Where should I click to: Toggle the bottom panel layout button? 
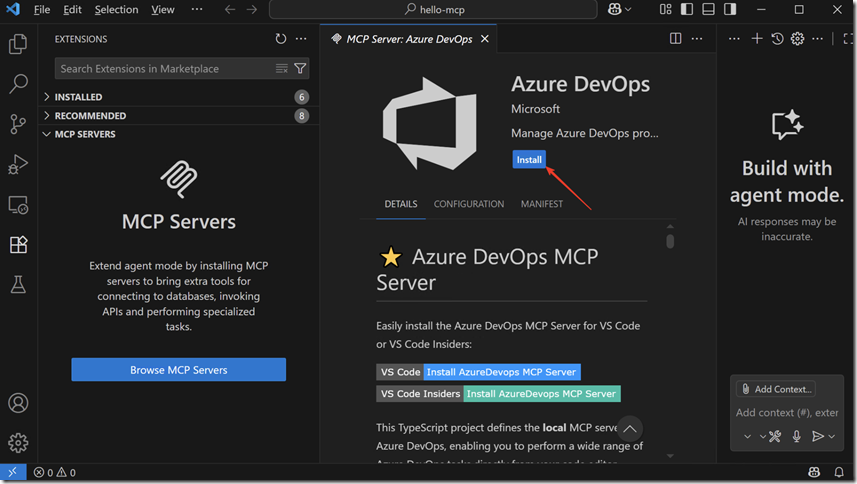(708, 10)
